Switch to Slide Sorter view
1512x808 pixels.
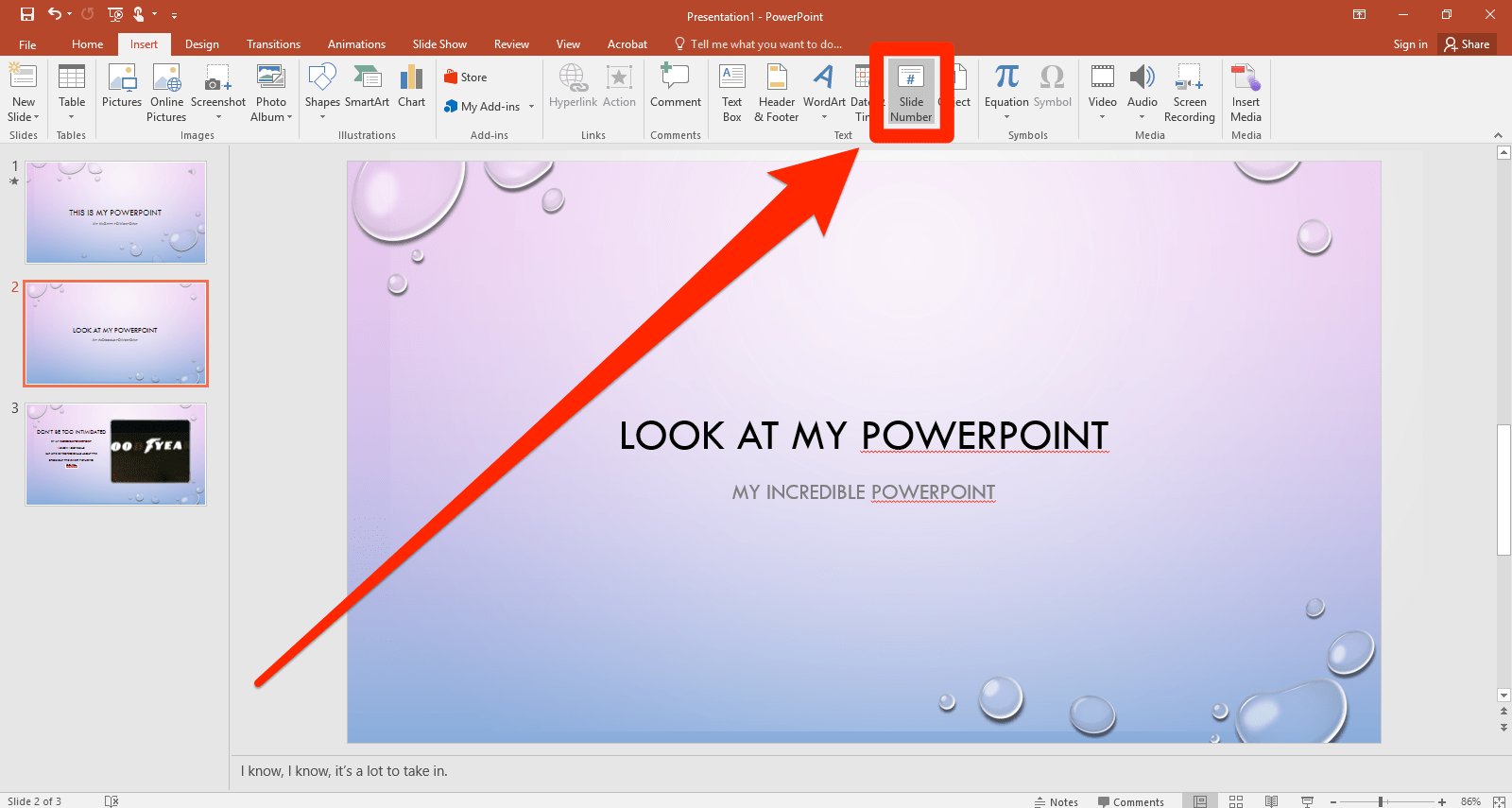pos(1235,801)
